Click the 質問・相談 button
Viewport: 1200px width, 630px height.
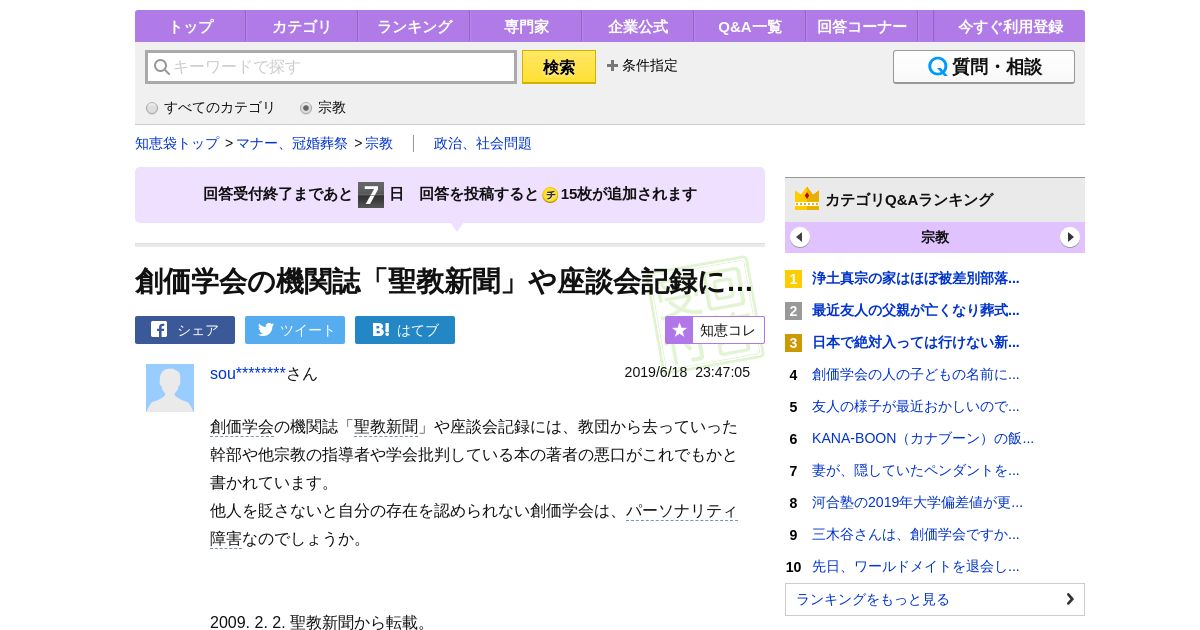point(984,67)
